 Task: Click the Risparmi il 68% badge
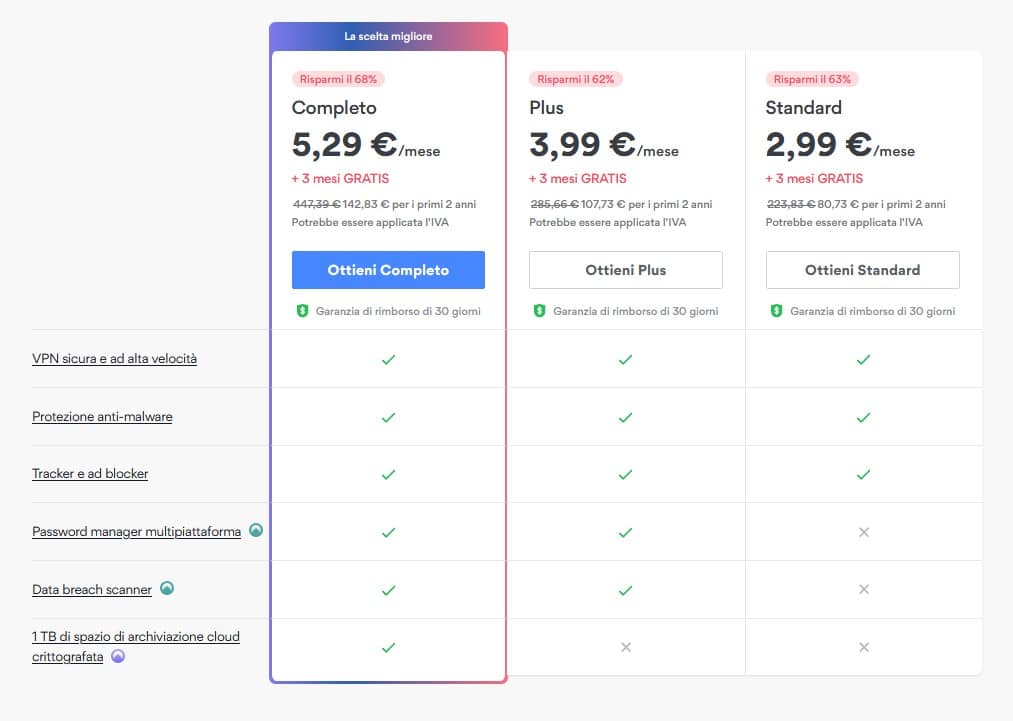point(339,79)
